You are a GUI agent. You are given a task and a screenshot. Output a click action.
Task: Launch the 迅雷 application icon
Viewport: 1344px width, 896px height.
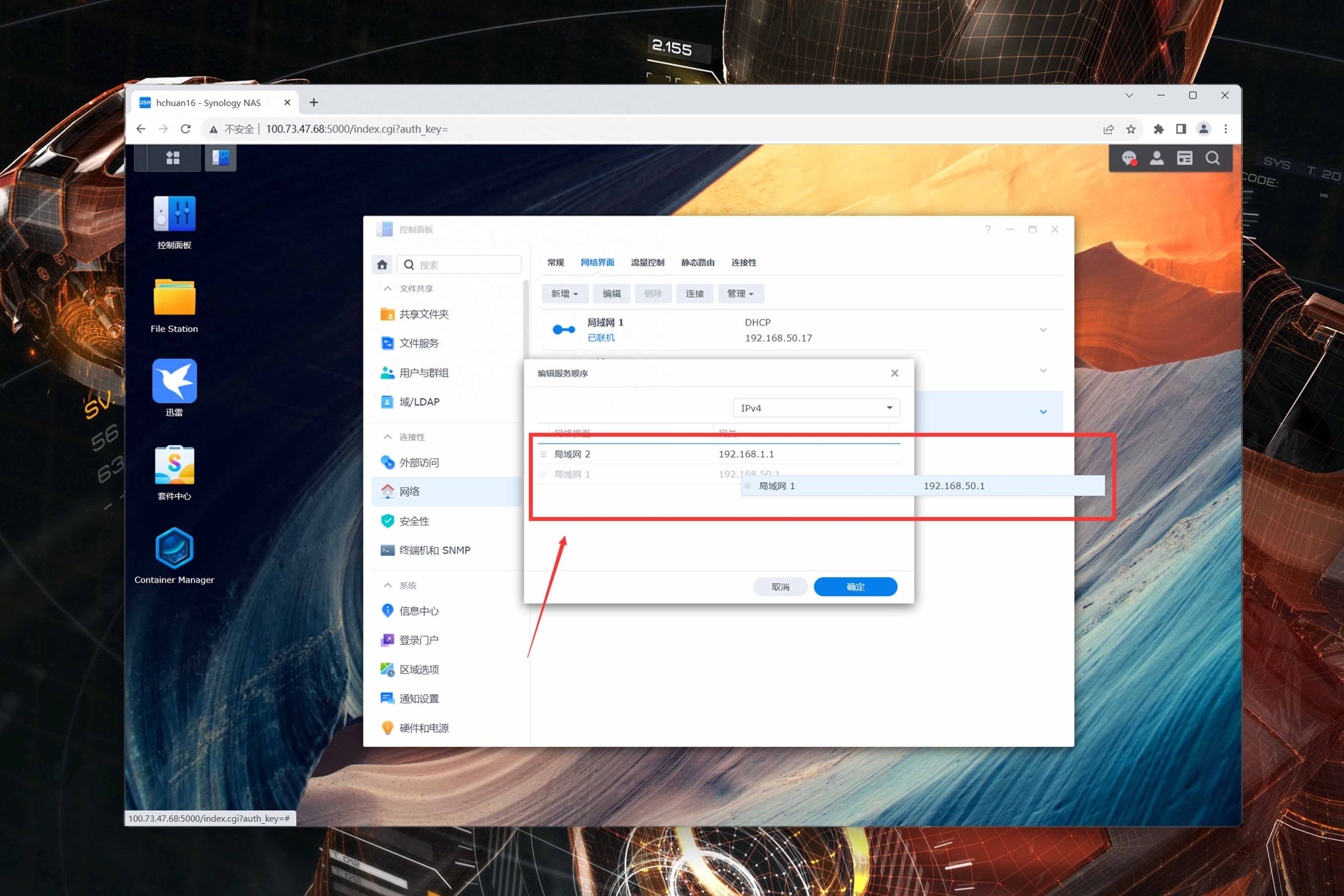coord(174,381)
